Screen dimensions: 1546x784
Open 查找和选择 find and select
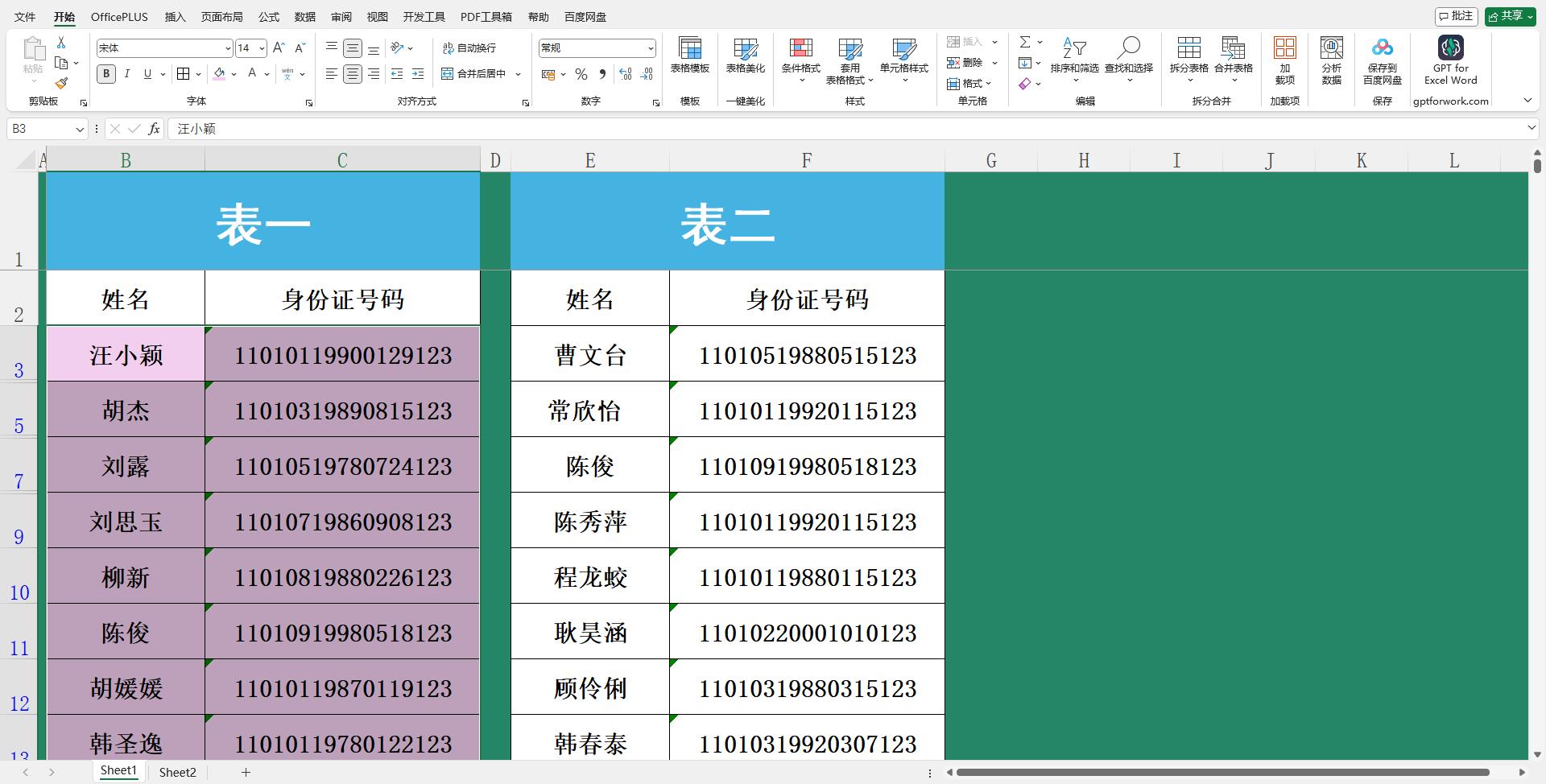pyautogui.click(x=1129, y=60)
